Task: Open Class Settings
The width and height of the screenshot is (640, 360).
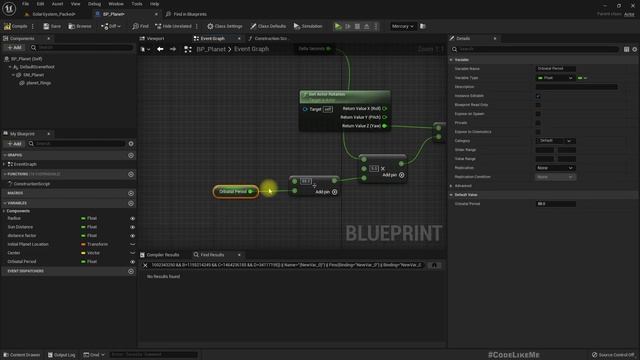Action: coord(224,26)
